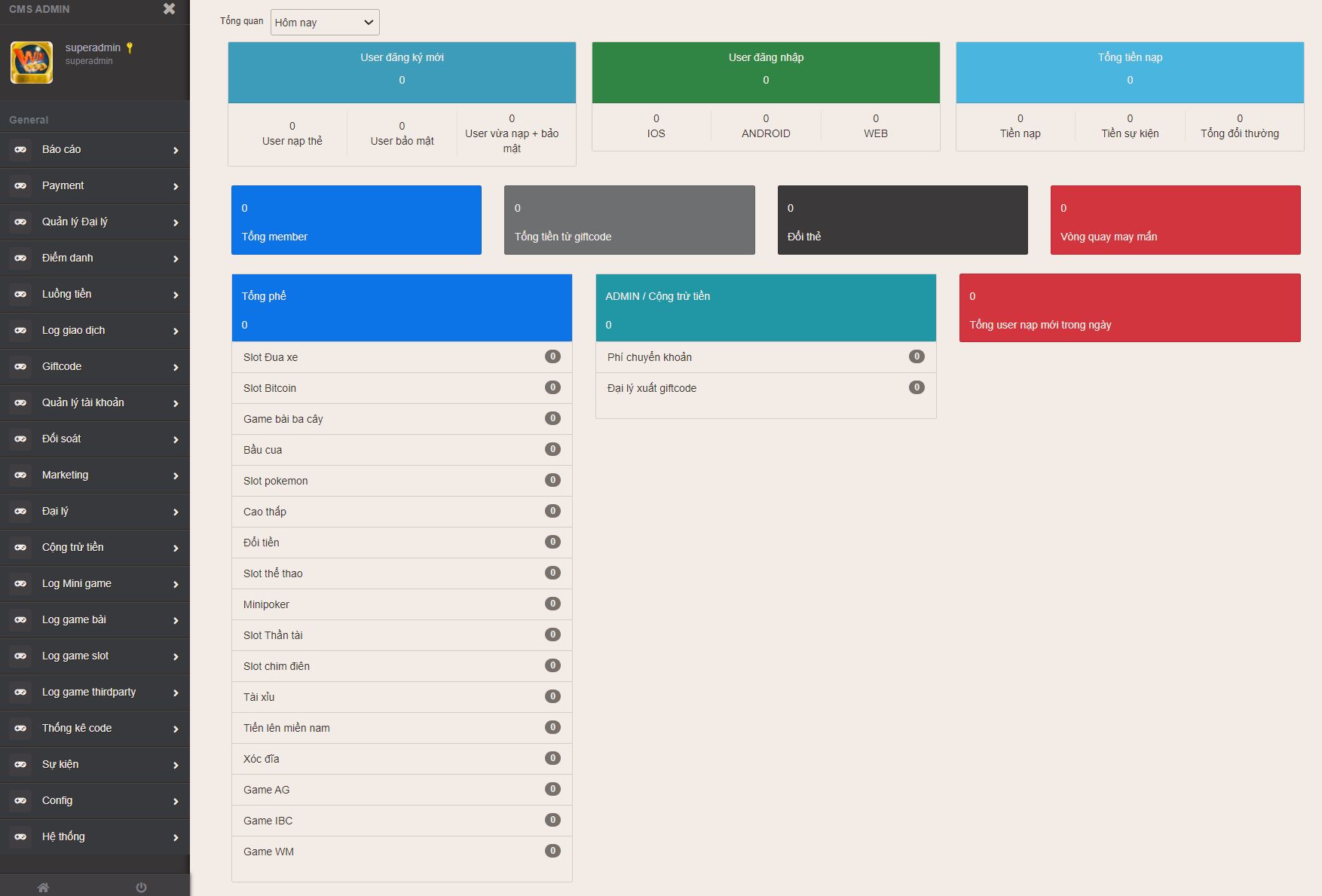Click the User đăng ký mới header
The width and height of the screenshot is (1322, 896).
click(x=402, y=72)
